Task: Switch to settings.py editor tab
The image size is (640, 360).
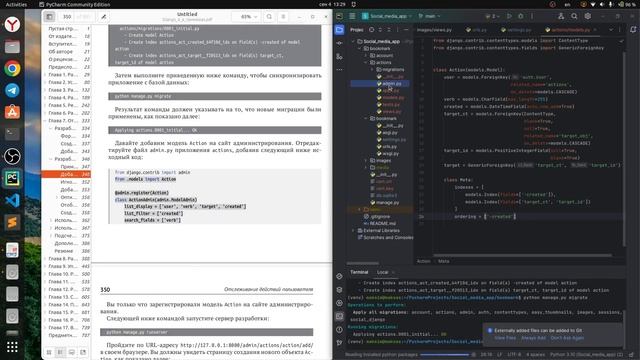Action: (x=516, y=30)
